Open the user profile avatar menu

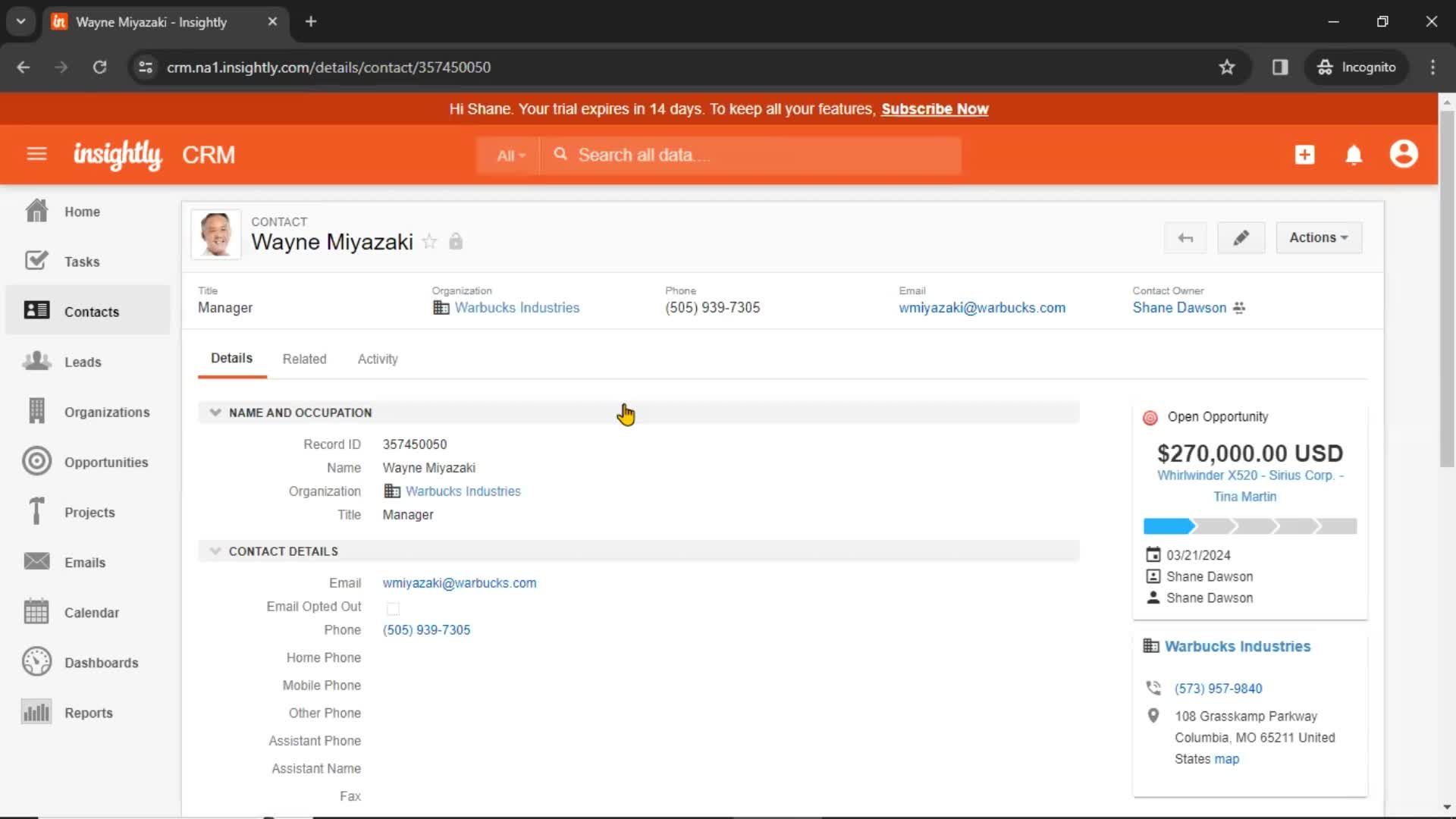pos(1404,154)
